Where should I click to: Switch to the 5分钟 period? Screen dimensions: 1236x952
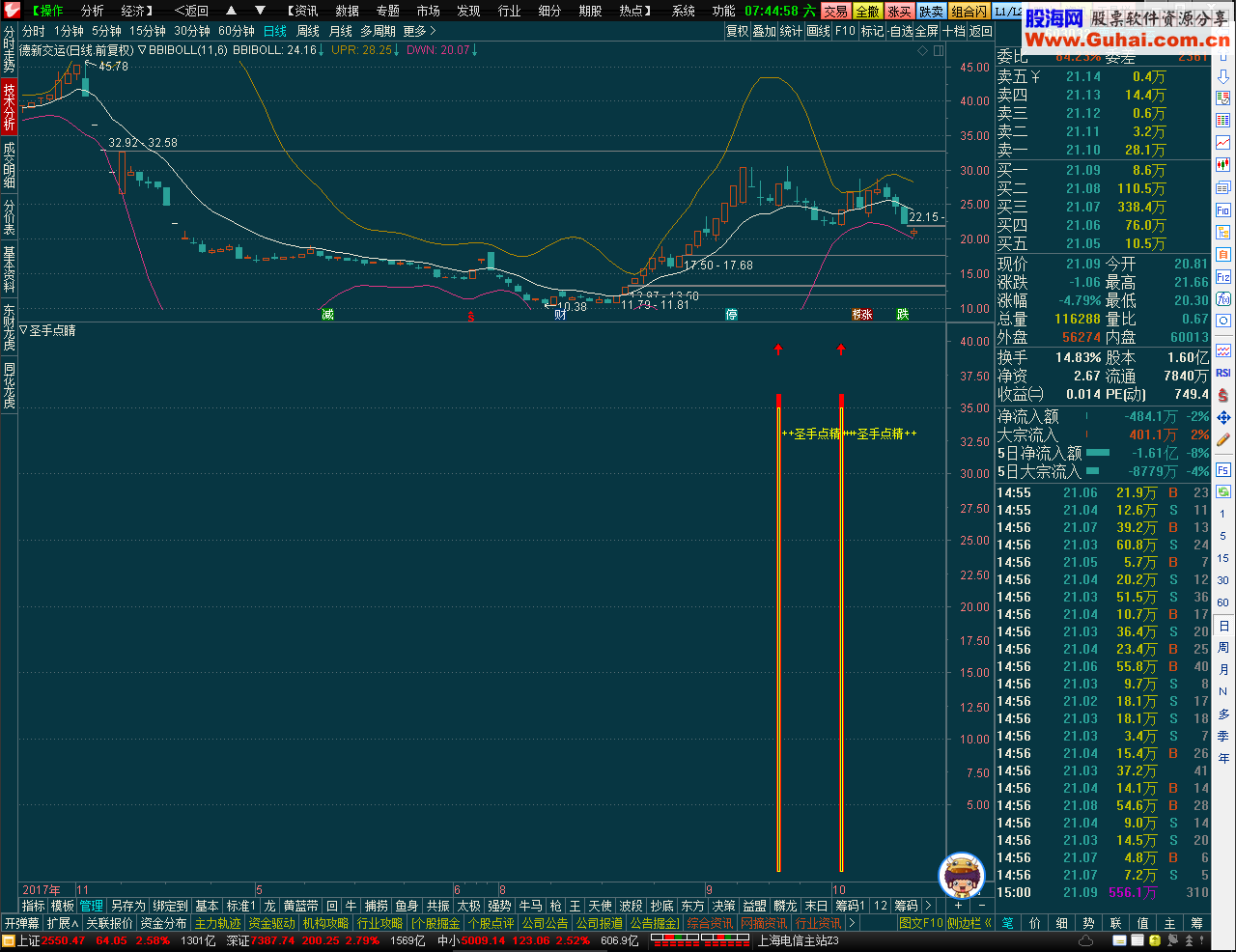106,31
